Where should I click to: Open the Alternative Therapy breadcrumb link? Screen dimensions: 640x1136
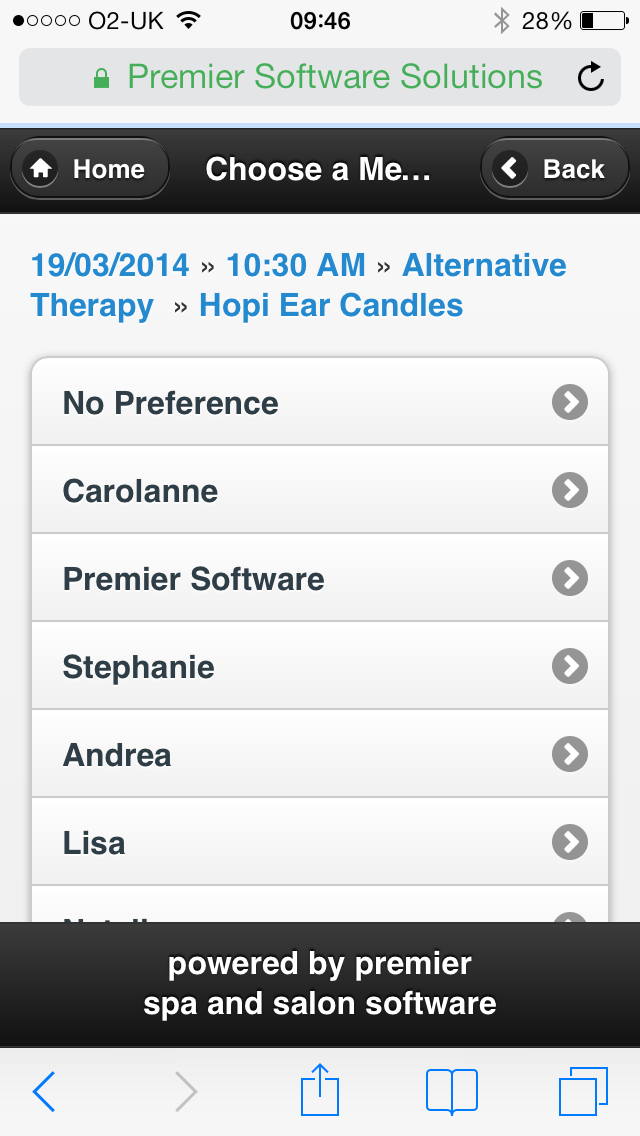[x=484, y=266]
